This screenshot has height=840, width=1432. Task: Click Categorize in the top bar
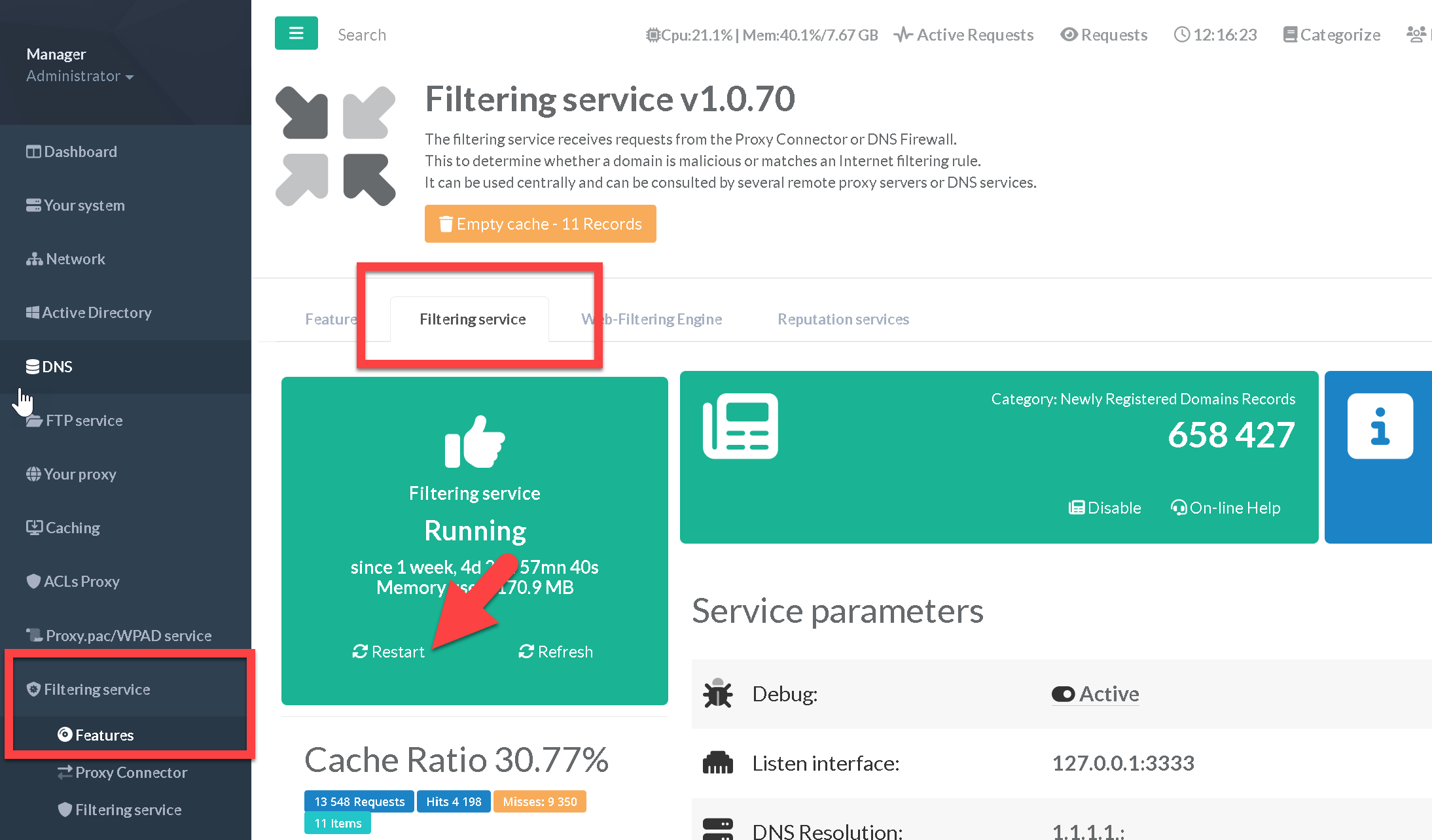(x=1332, y=35)
